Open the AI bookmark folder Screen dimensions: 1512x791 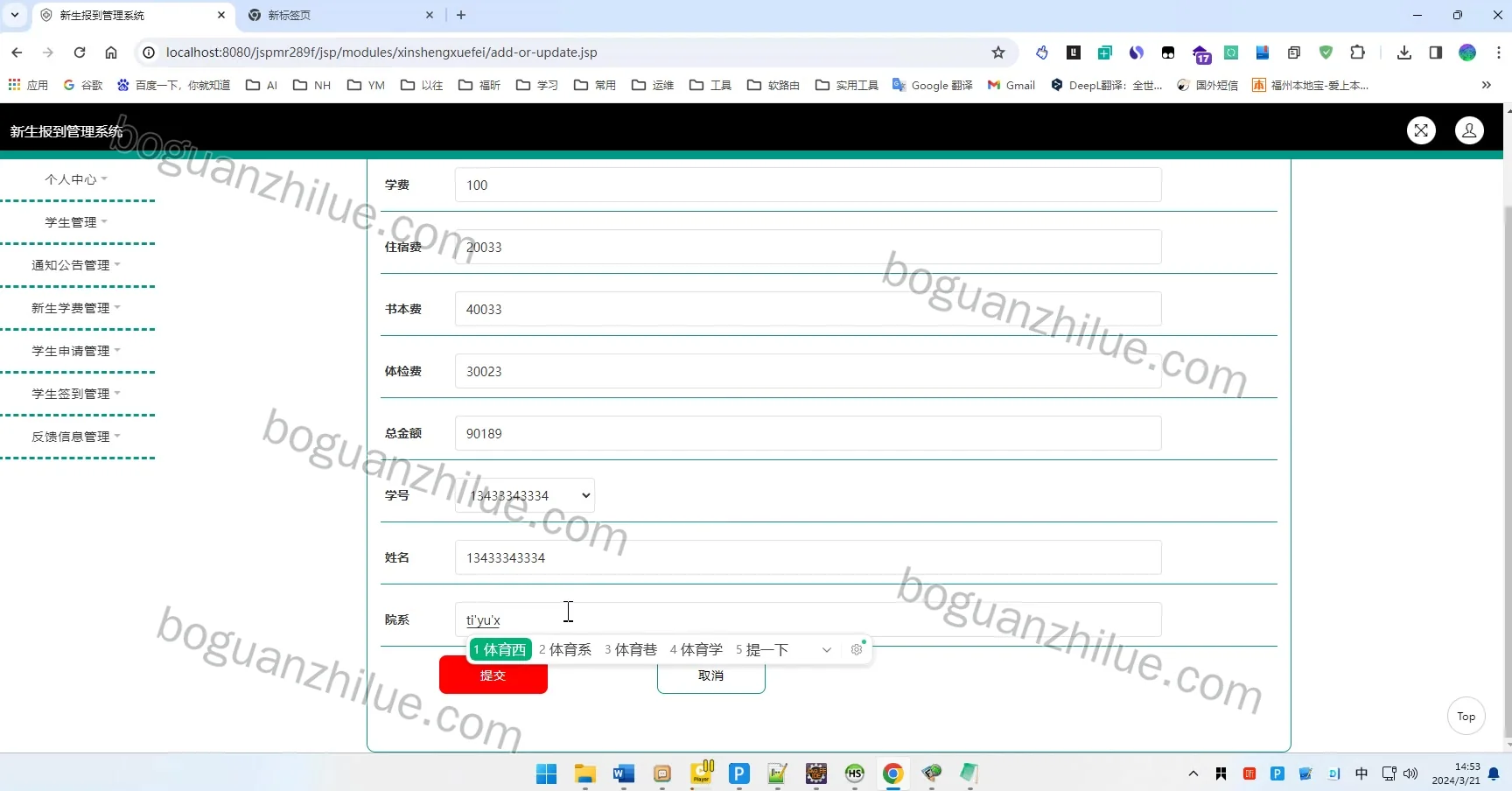(x=262, y=85)
